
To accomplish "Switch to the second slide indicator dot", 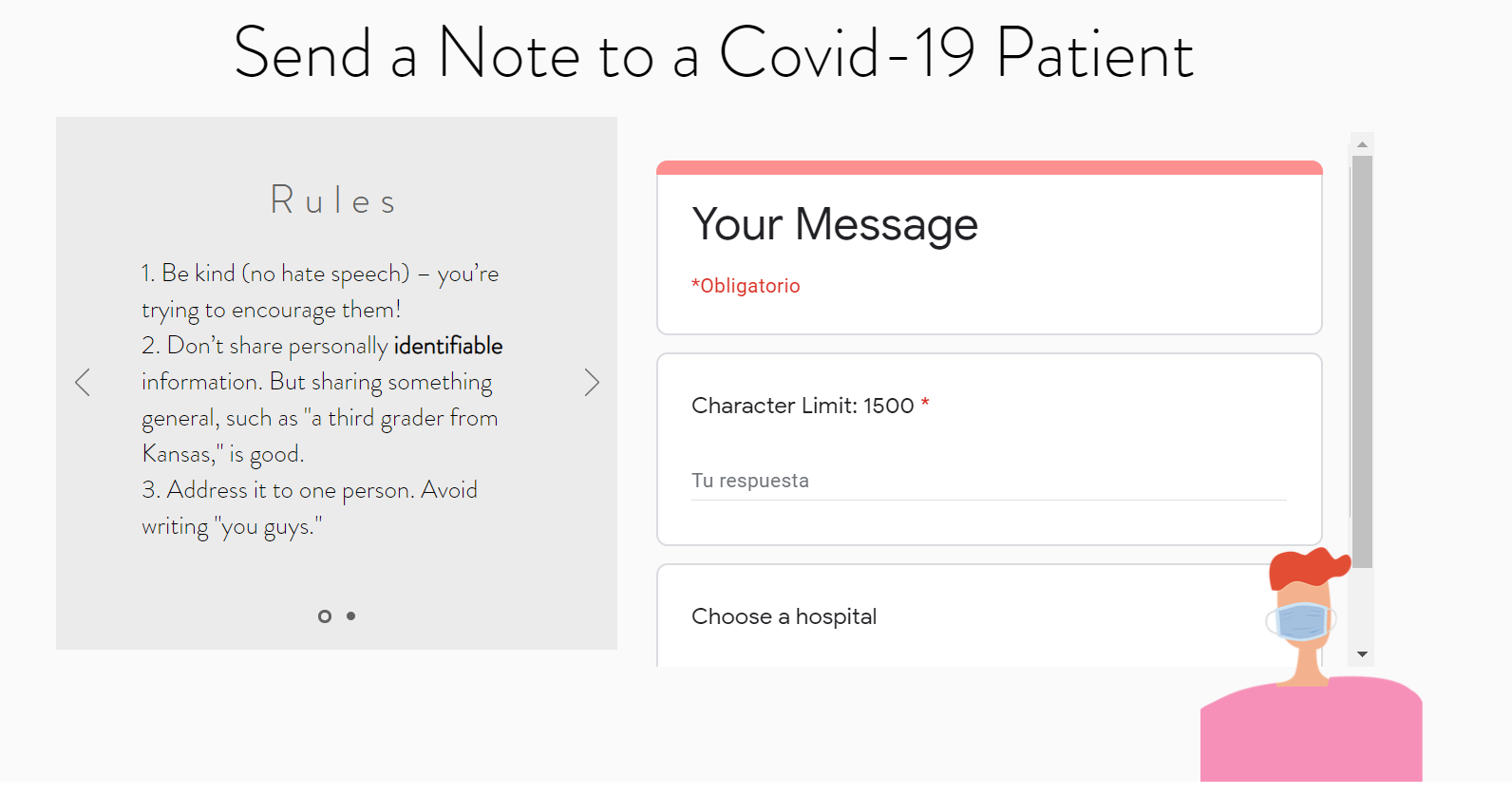I will [x=351, y=616].
